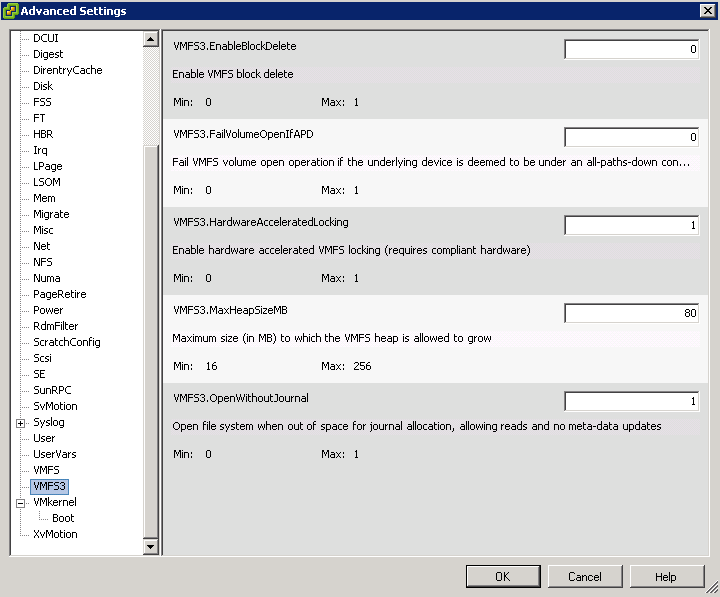Click the VMFS3.EnableBlockDelete value field
This screenshot has width=720, height=597.
tap(631, 49)
